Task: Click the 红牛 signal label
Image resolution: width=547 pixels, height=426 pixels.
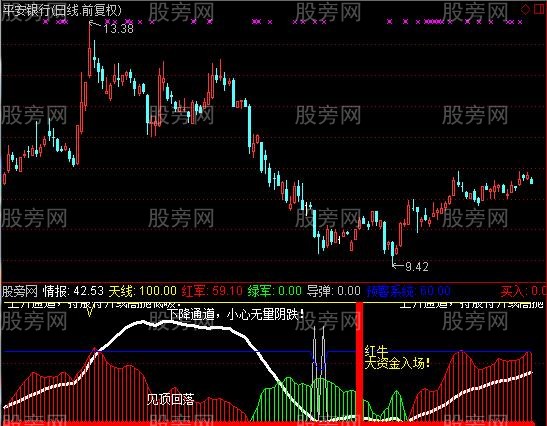Action: click(376, 351)
